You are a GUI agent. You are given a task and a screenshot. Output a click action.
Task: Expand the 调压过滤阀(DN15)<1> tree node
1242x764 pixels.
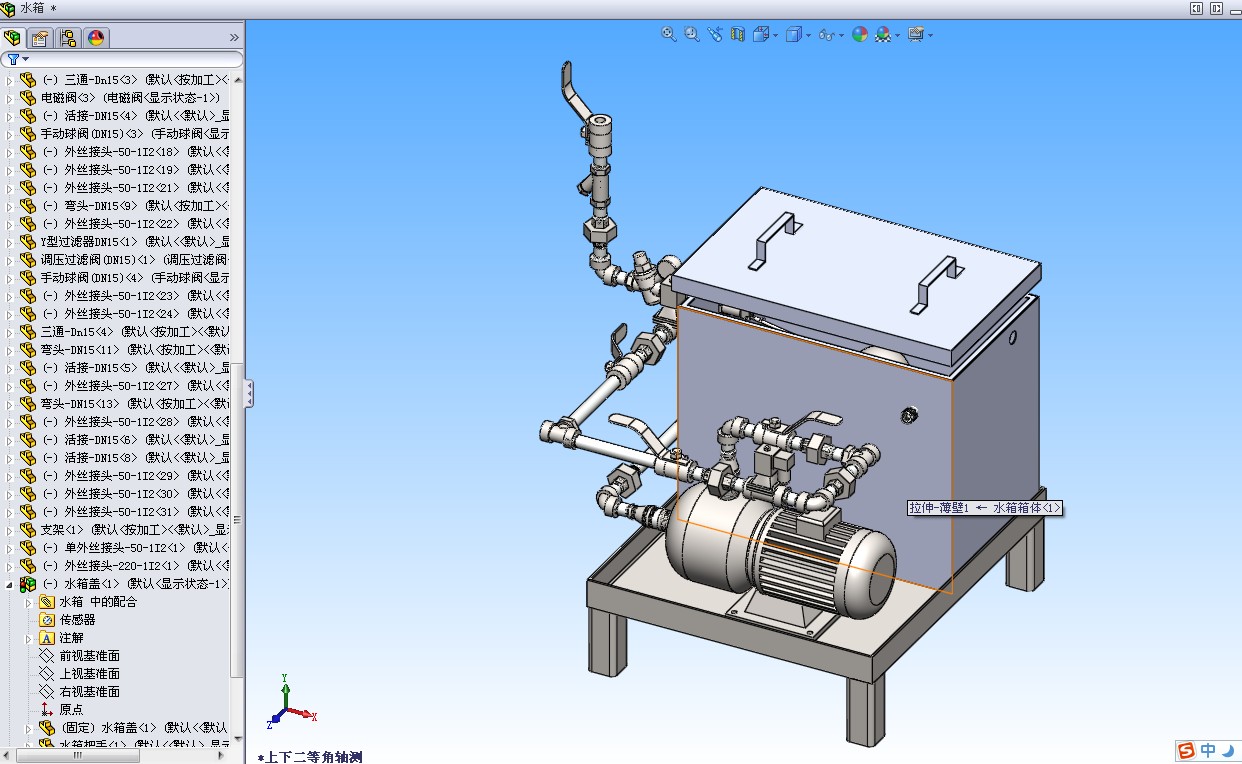[11, 260]
